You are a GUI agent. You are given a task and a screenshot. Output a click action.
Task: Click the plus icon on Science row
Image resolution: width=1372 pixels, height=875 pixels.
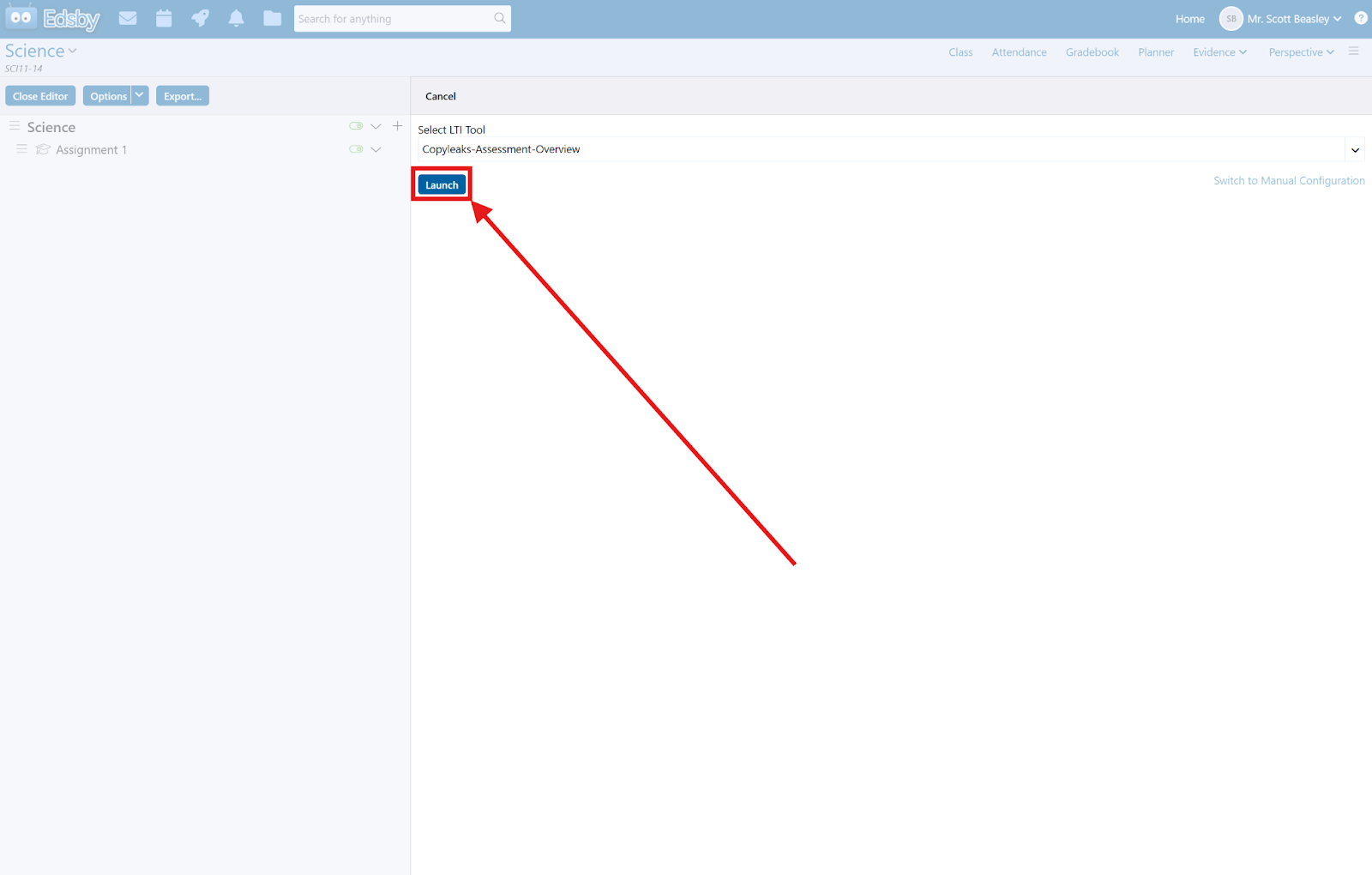(397, 126)
